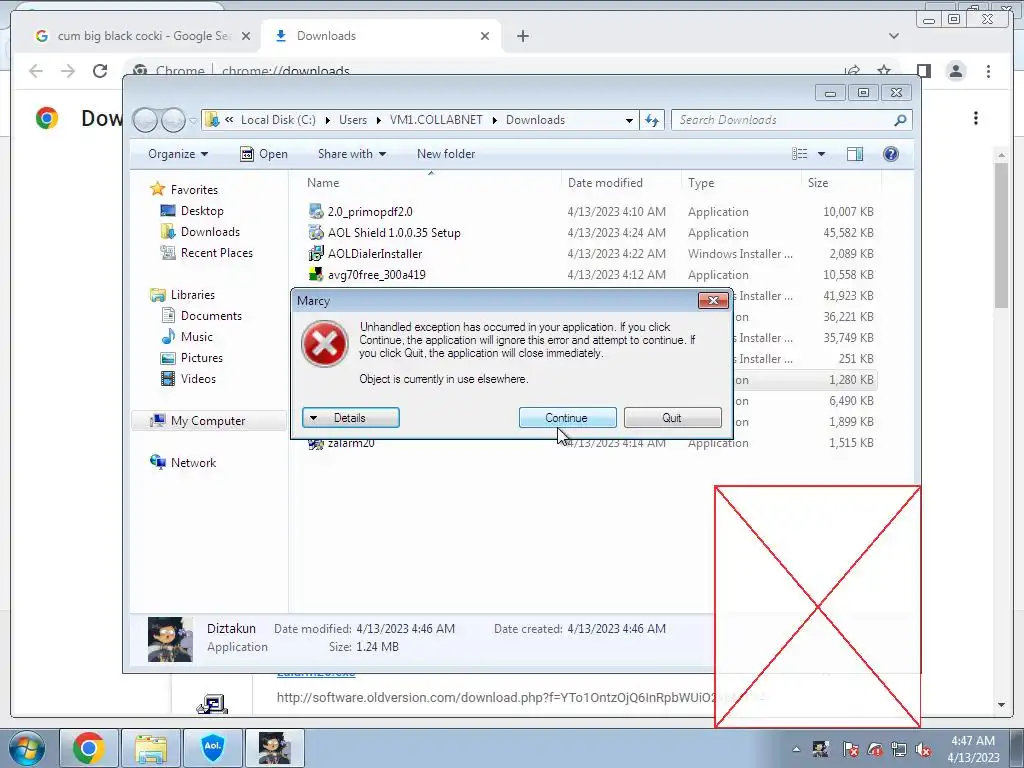Open the change view options dropdown arrow
Viewport: 1024px width, 768px height.
point(821,154)
